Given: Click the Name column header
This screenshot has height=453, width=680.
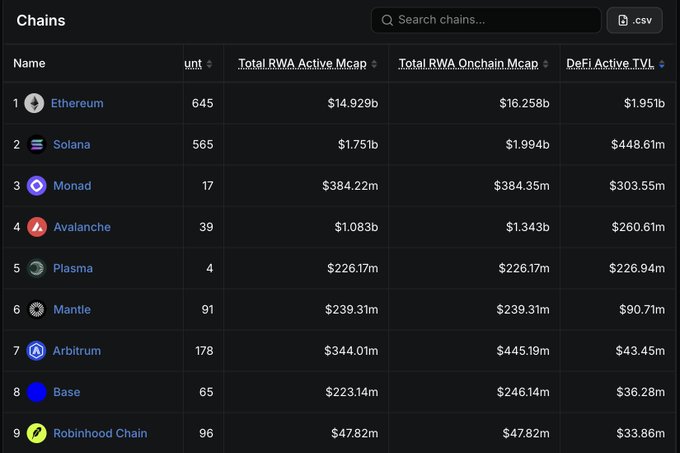Looking at the screenshot, I should 29,63.
